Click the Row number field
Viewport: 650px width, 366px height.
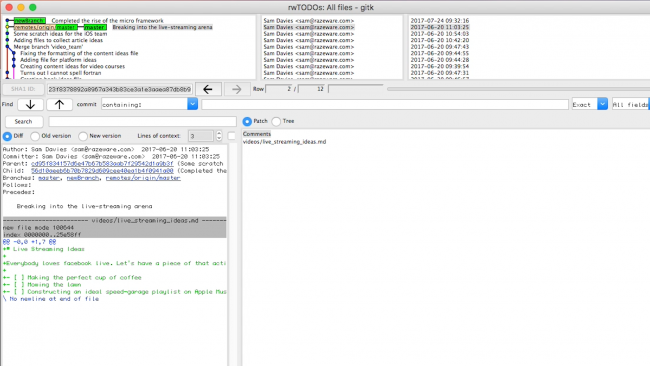279,89
